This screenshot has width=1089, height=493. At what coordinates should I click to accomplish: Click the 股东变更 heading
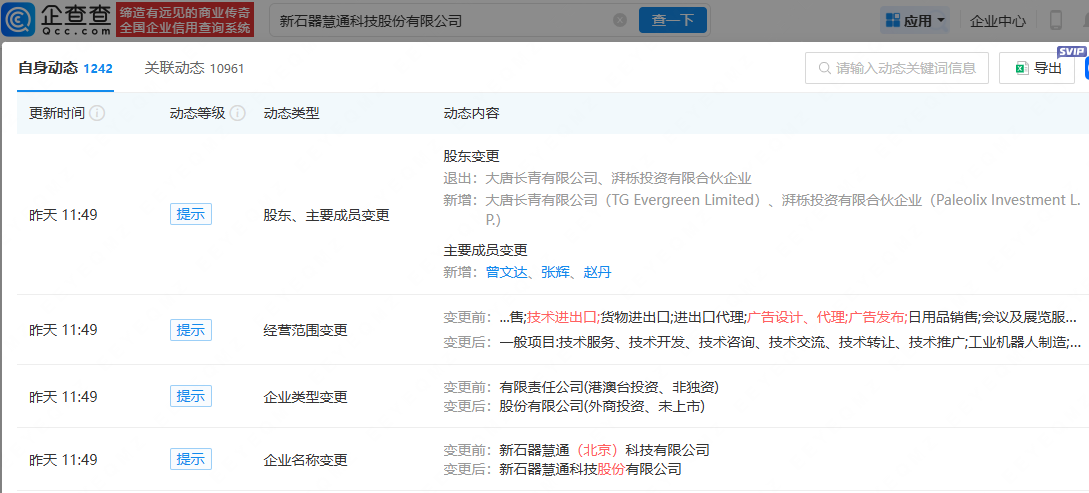coord(472,156)
